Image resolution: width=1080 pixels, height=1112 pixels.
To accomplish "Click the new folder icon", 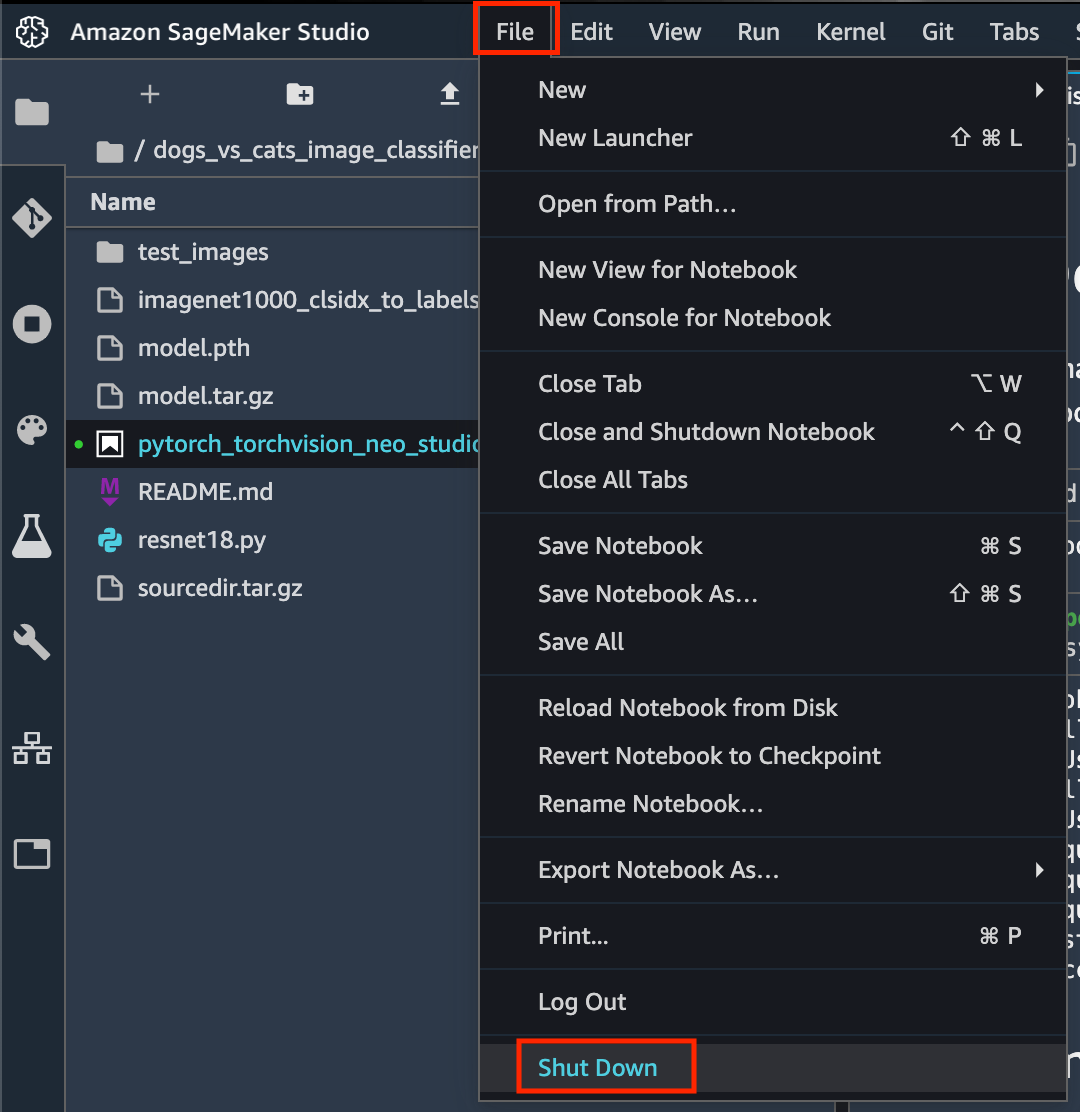I will pos(299,94).
